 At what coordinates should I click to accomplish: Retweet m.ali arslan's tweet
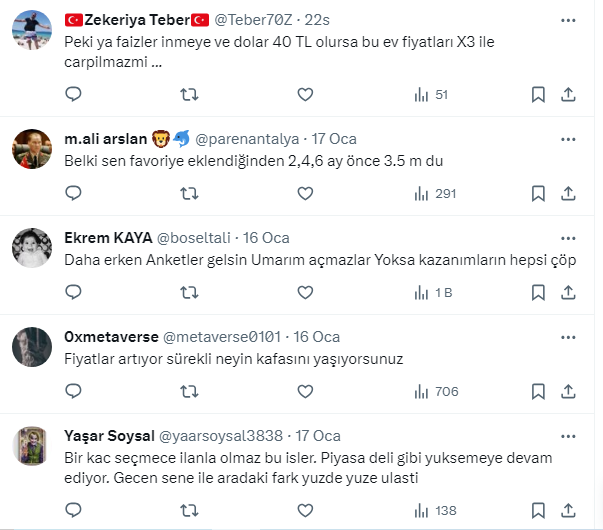pyautogui.click(x=188, y=193)
